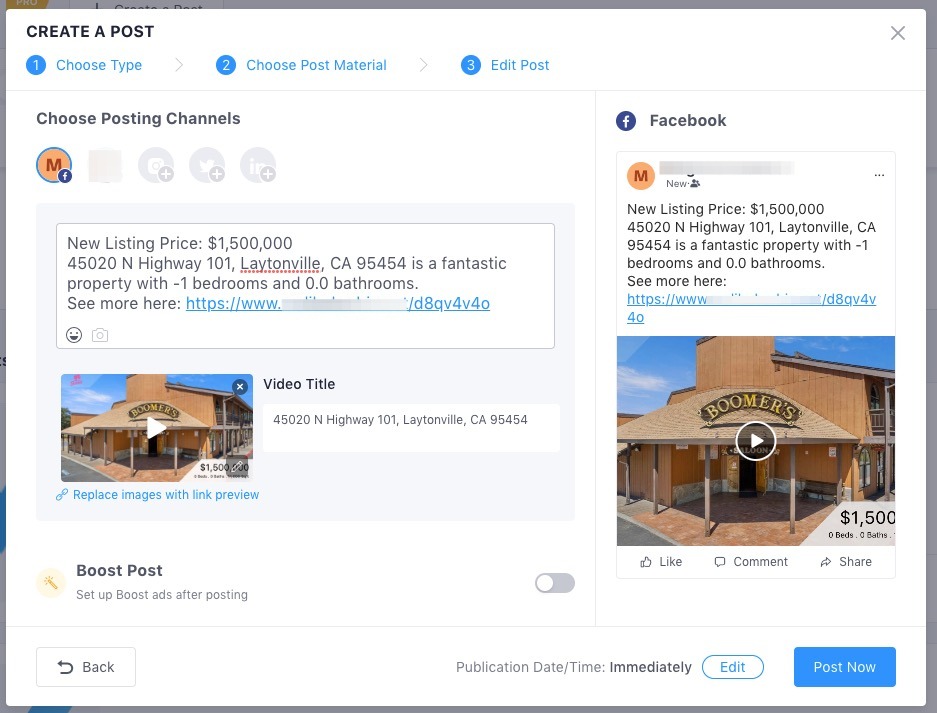The height and width of the screenshot is (713, 937).
Task: Click the 'CREATE A POST' dialog title
Action: click(x=90, y=32)
